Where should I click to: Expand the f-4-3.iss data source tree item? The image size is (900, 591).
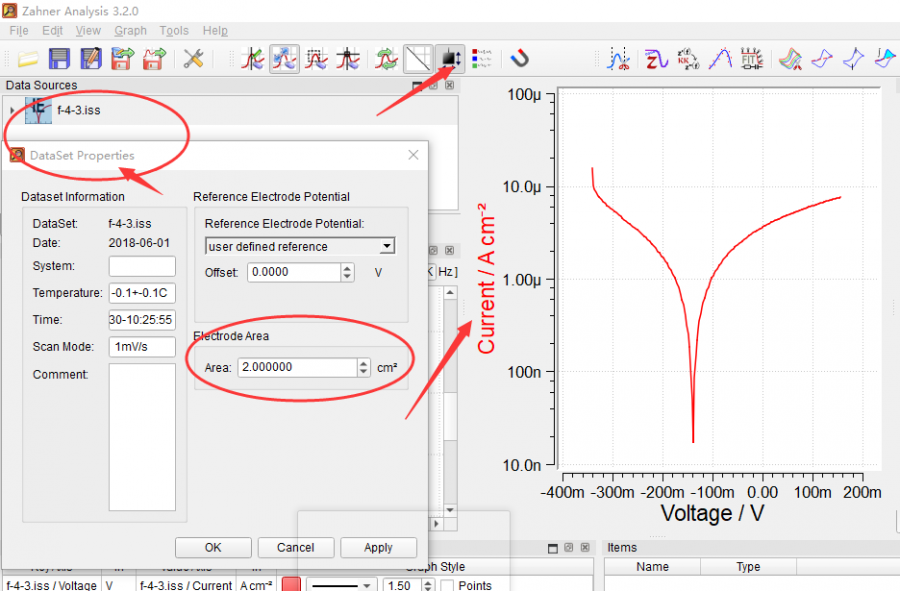tap(12, 110)
